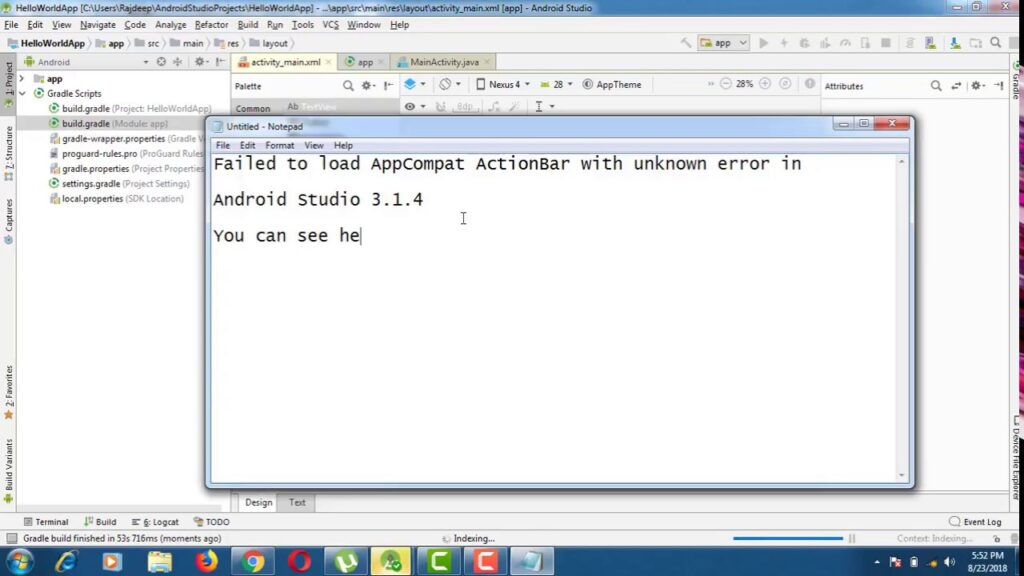This screenshot has height=576, width=1024.
Task: Pause the indexing background task
Action: click(852, 538)
